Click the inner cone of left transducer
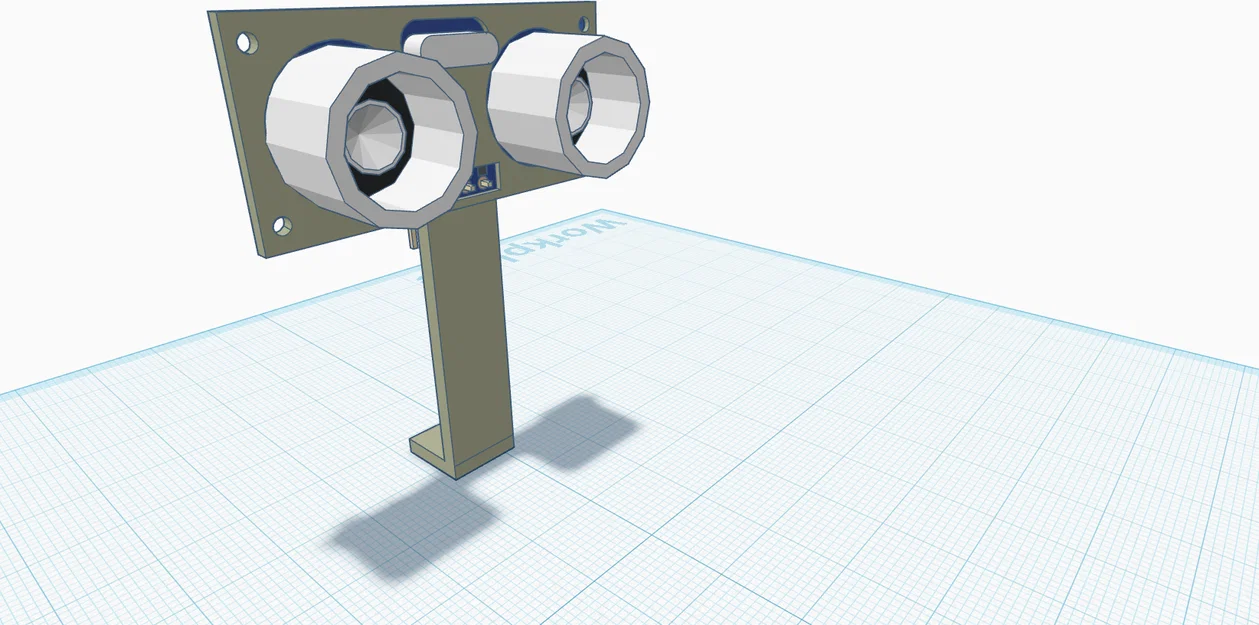Image resolution: width=1259 pixels, height=625 pixels. [377, 135]
